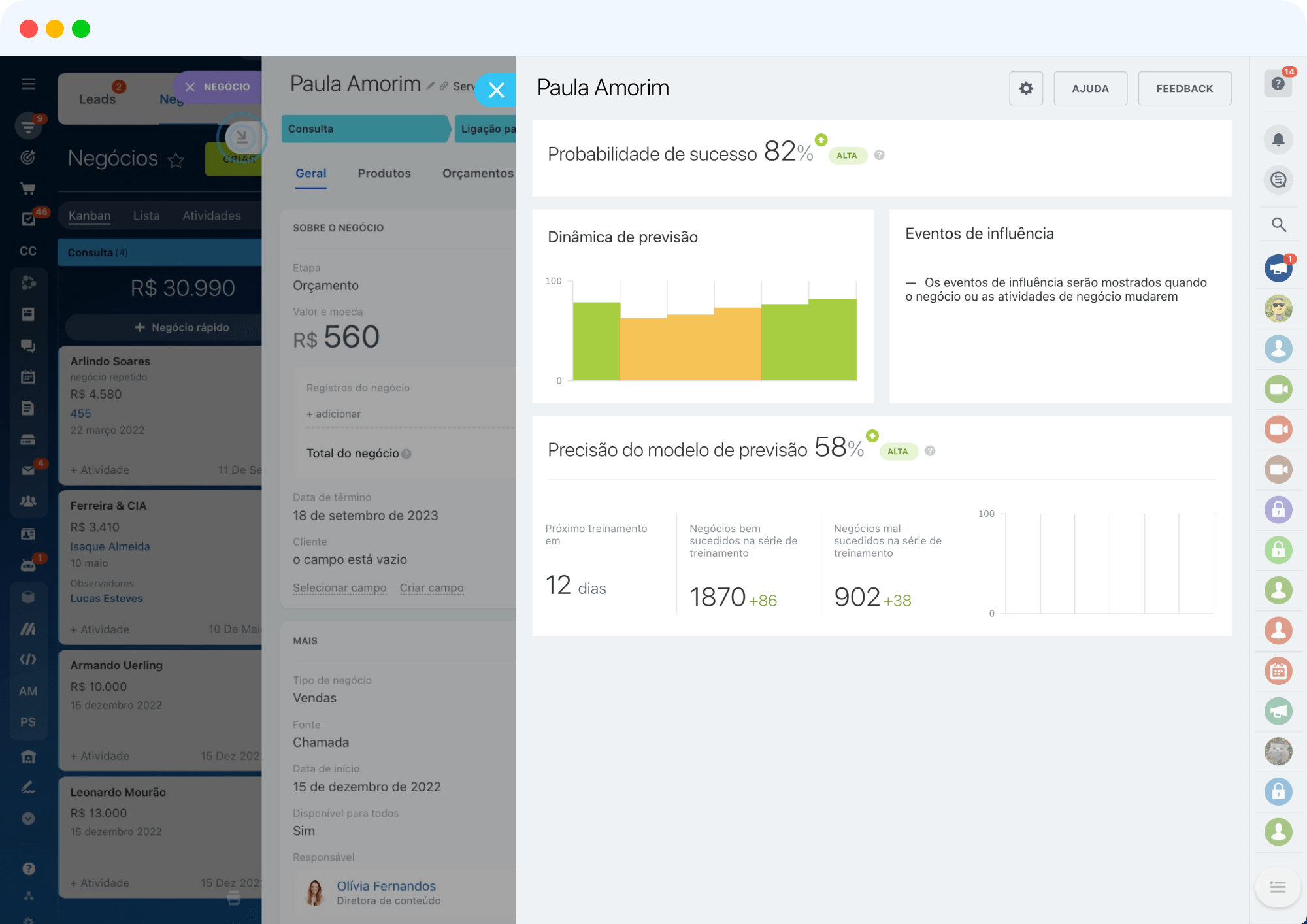Click the notifications bell icon
Image resolution: width=1307 pixels, height=924 pixels.
[x=1278, y=139]
